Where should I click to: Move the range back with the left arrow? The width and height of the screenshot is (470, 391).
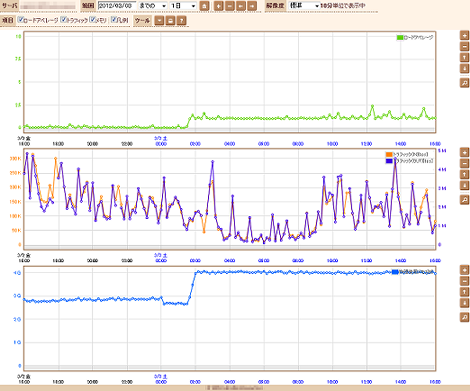pyautogui.click(x=241, y=6)
